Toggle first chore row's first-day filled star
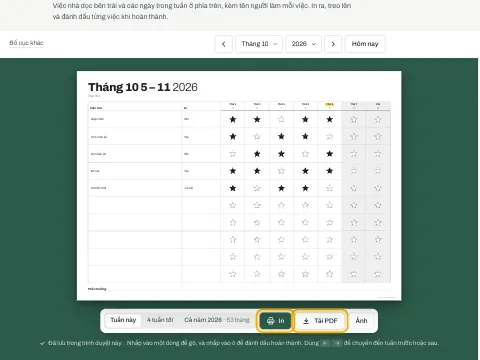The image size is (480, 360). pos(233,119)
